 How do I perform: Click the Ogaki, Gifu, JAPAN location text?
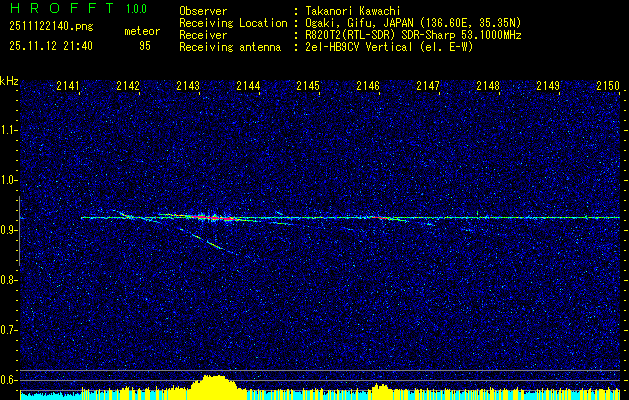coord(413,23)
